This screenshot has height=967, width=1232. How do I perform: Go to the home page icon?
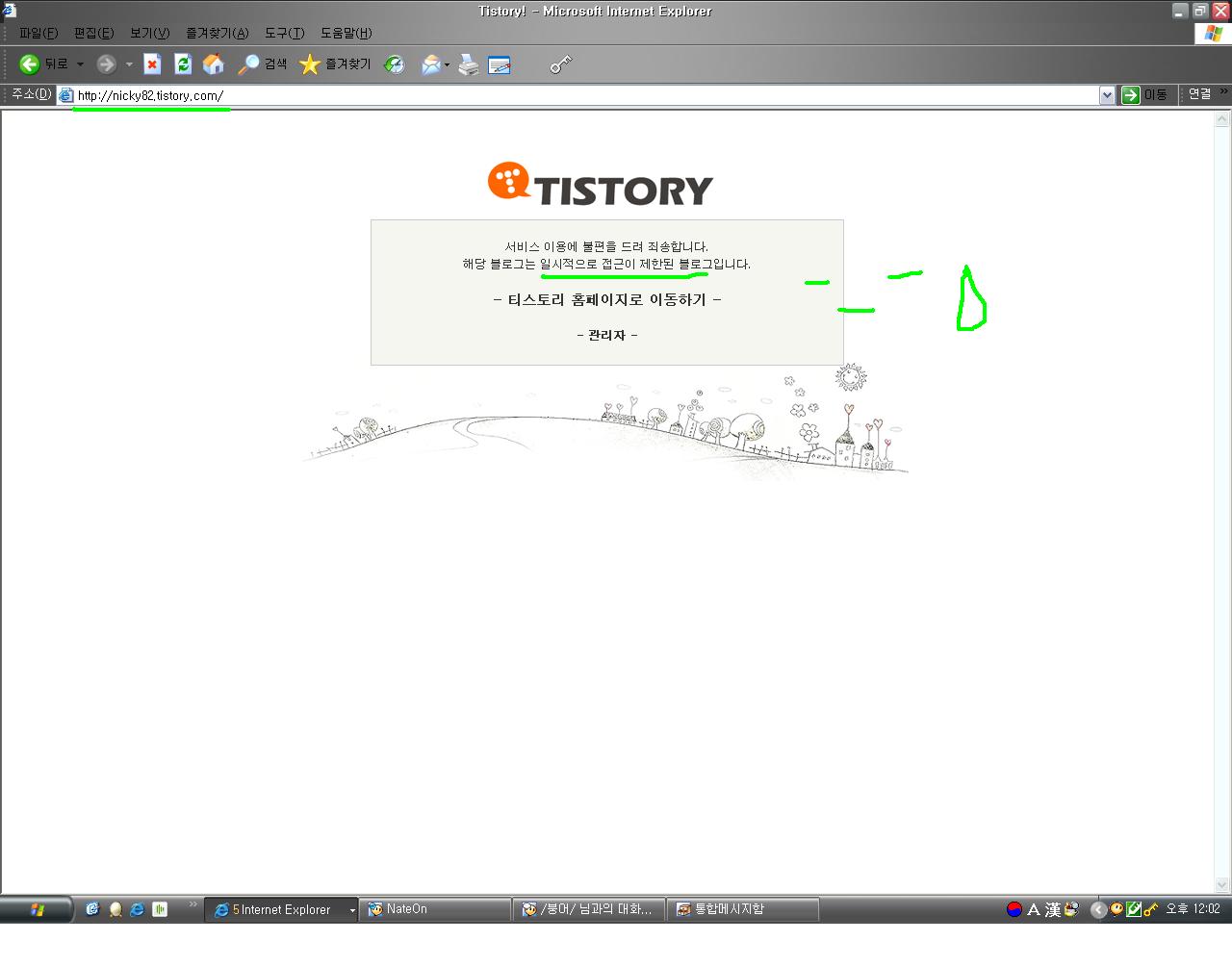213,64
